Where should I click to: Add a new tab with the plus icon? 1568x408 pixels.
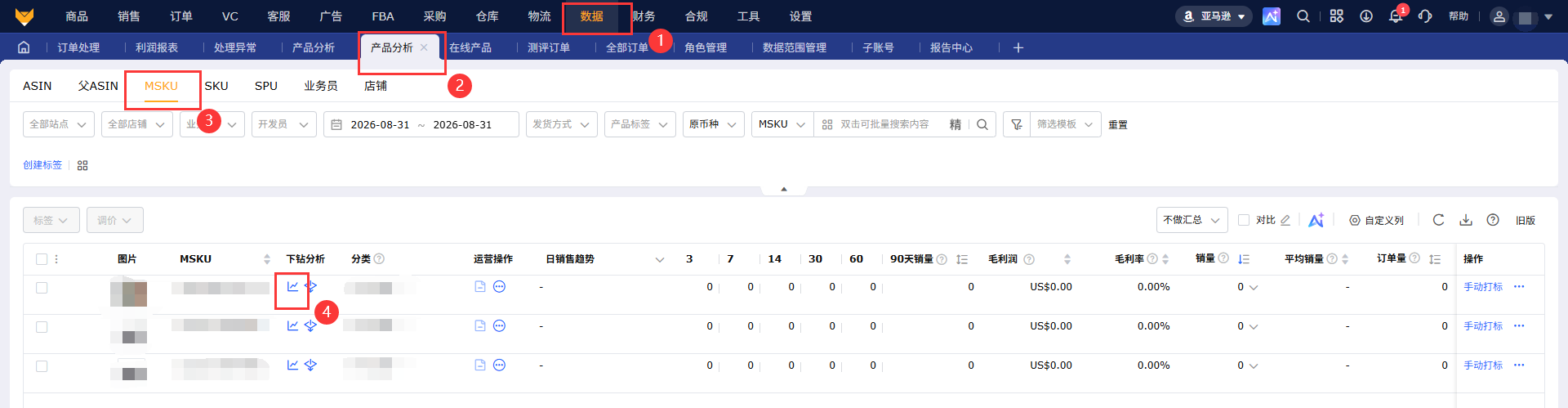point(1018,47)
